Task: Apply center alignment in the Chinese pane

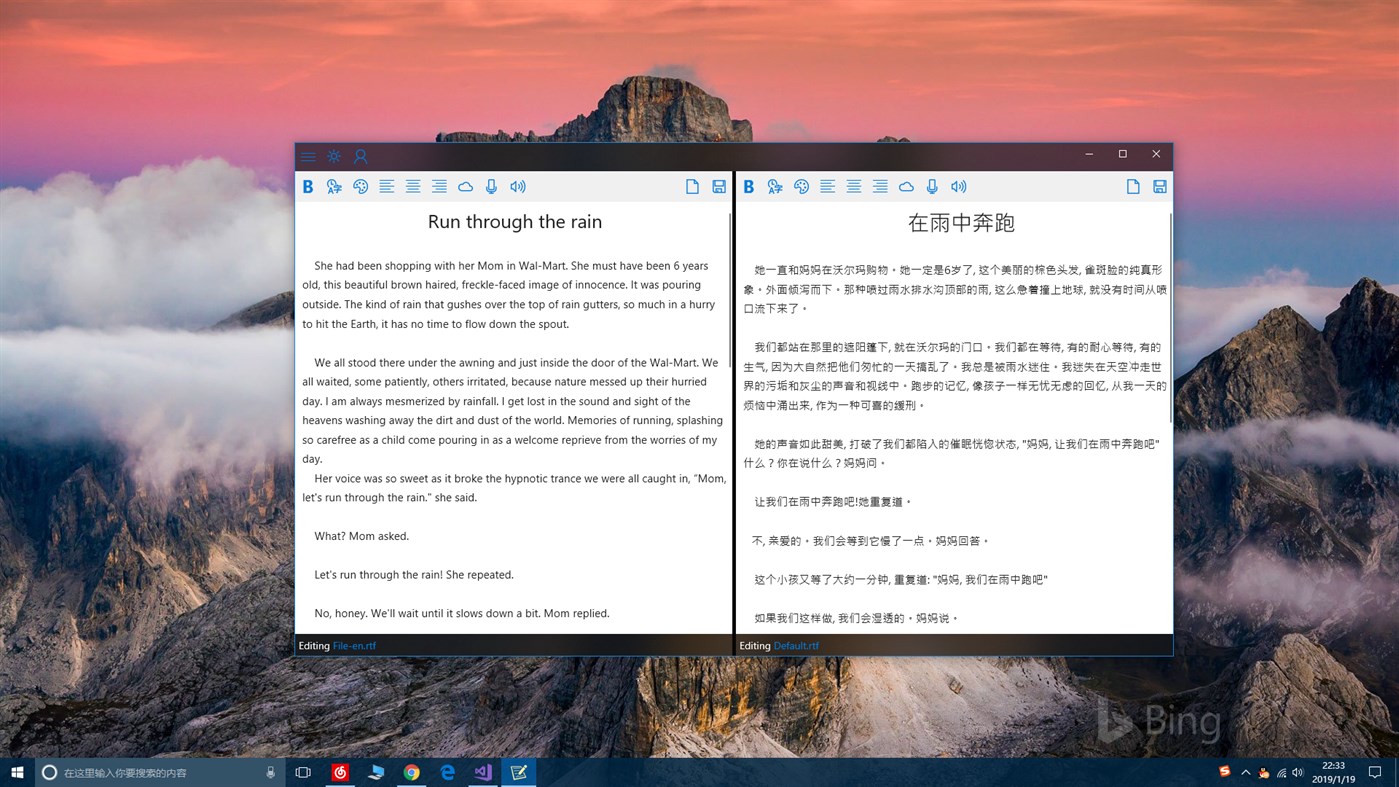Action: 853,186
